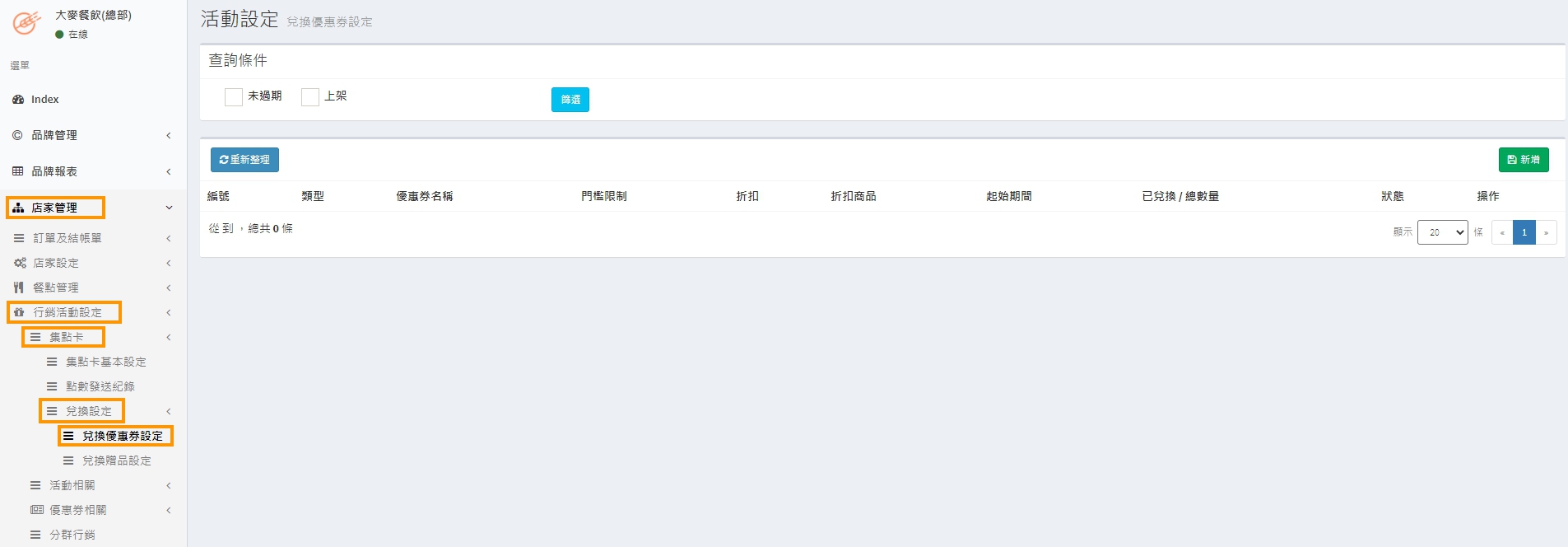1568x547 pixels.
Task: Open the rows-per-page dropdown showing 20
Action: (x=1442, y=232)
